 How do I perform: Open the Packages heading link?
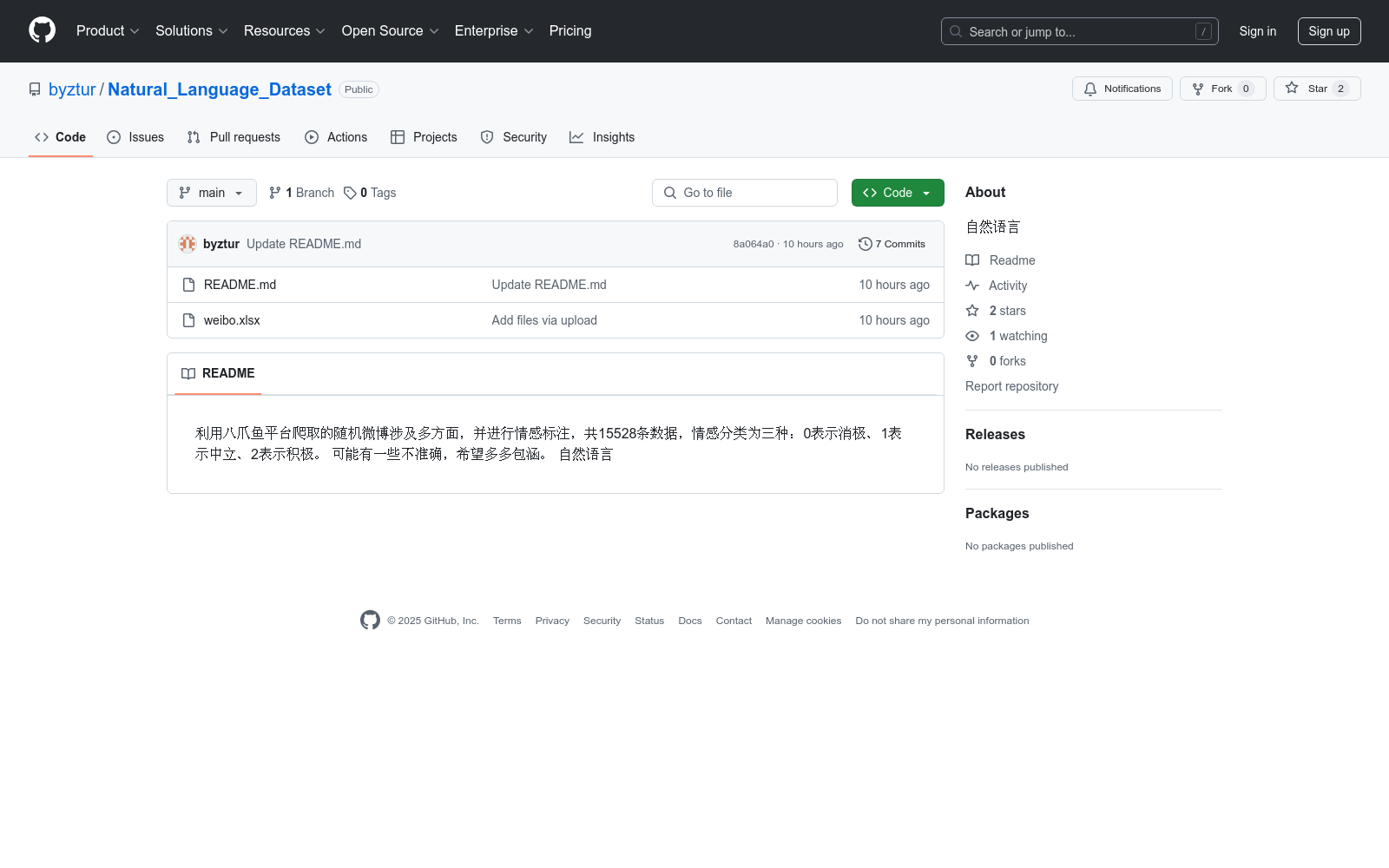coord(997,513)
